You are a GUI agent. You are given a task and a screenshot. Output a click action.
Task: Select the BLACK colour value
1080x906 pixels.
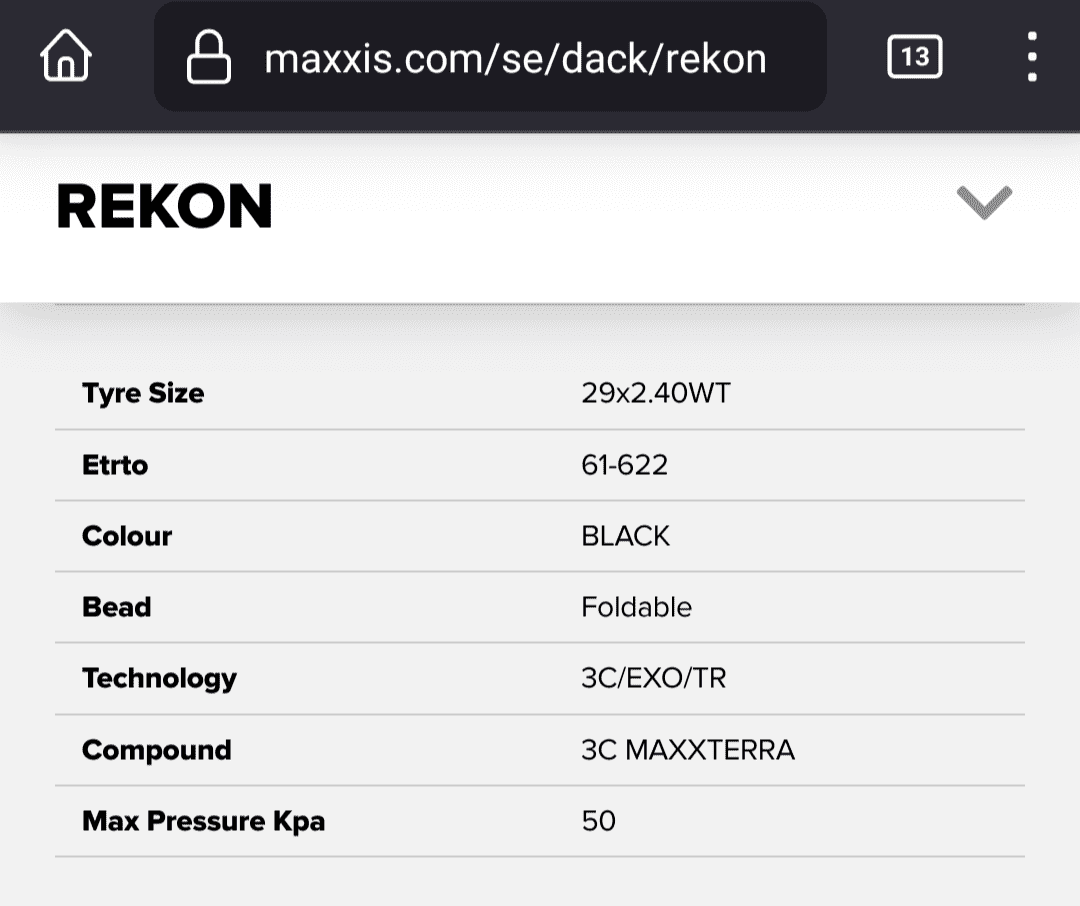click(625, 536)
